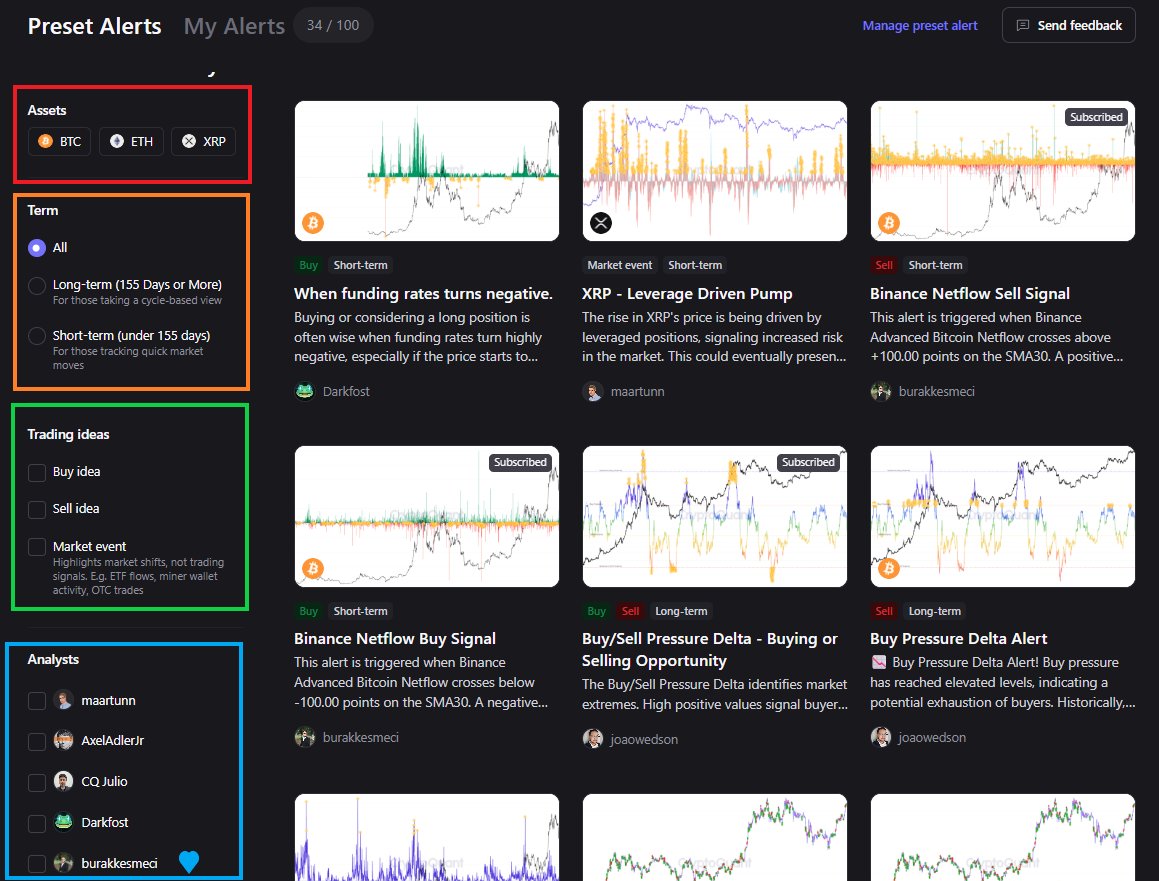Open the Manage preset alert link
This screenshot has height=881, width=1159.
point(920,26)
